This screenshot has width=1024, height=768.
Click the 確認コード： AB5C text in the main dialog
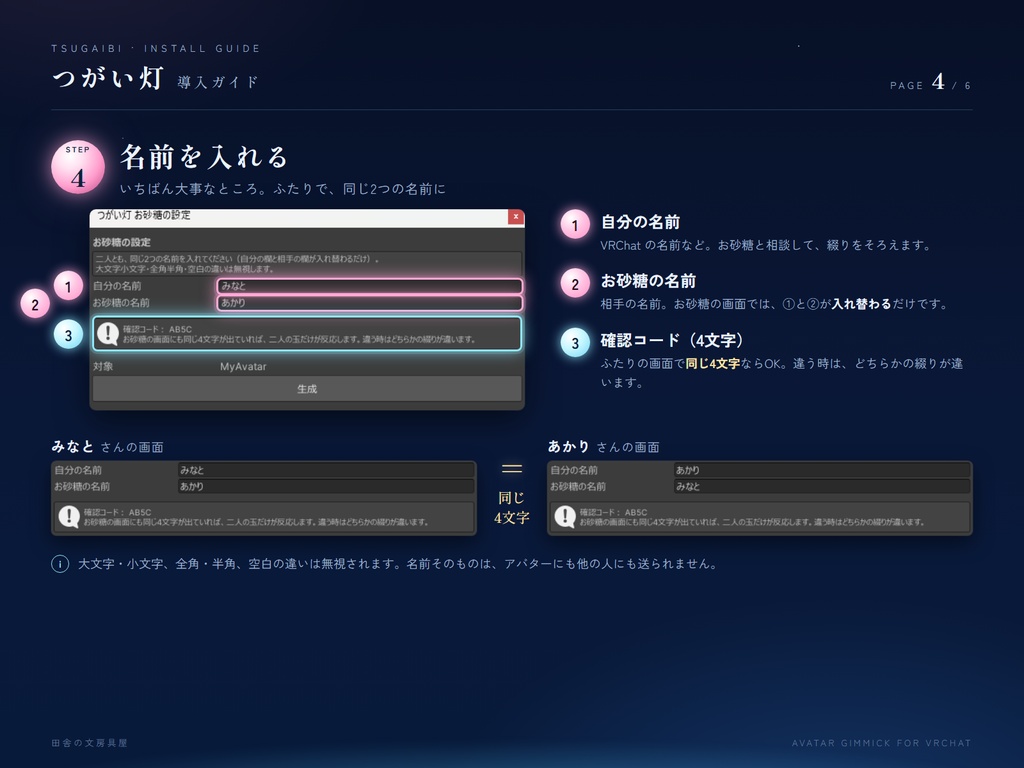coord(157,329)
